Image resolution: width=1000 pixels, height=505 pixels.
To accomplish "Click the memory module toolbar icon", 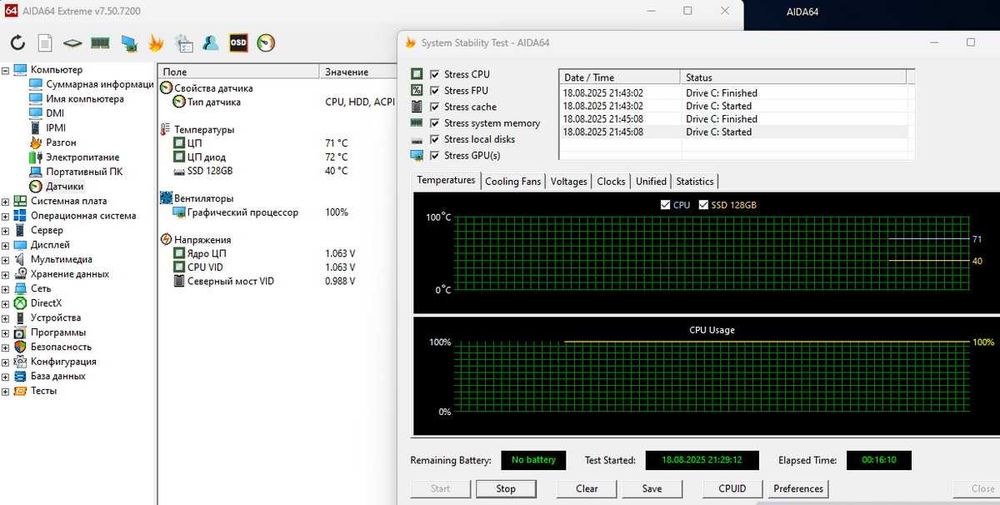I will (101, 43).
